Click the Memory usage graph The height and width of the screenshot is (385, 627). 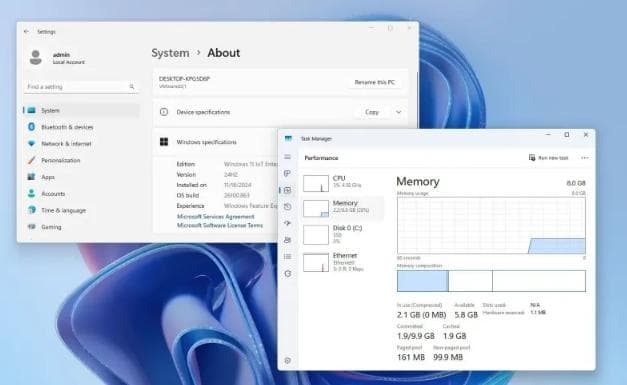coord(491,225)
